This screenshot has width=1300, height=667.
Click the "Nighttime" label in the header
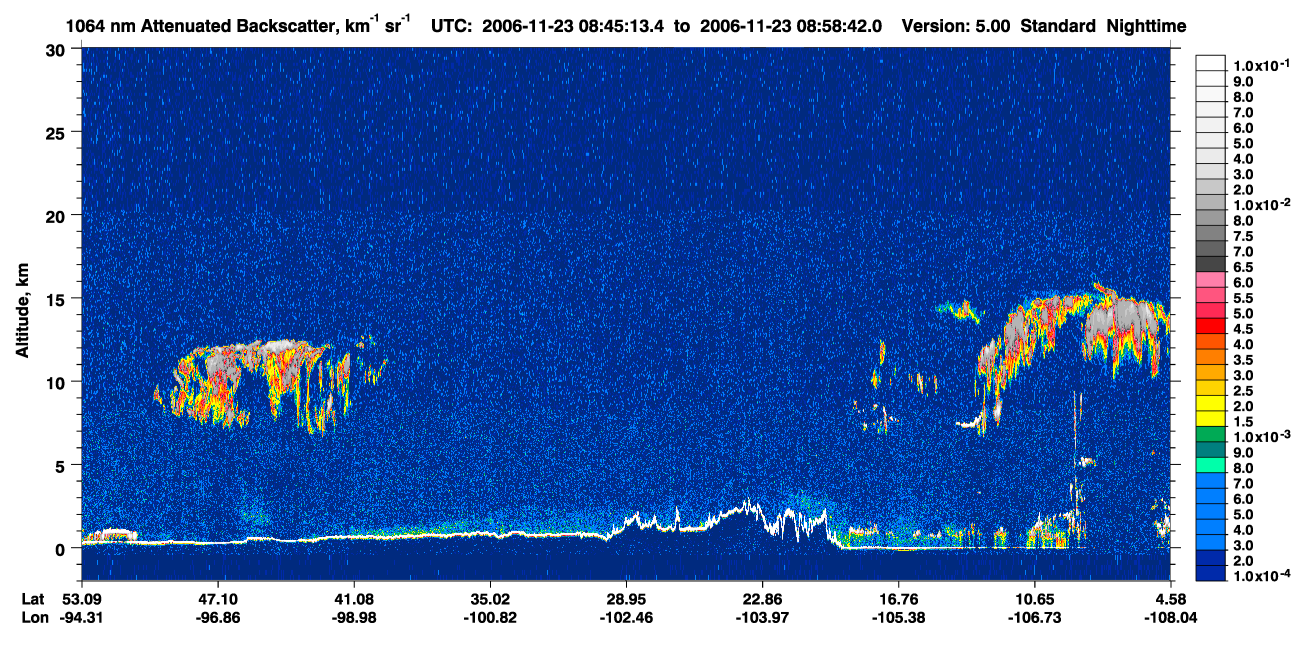tap(1148, 27)
